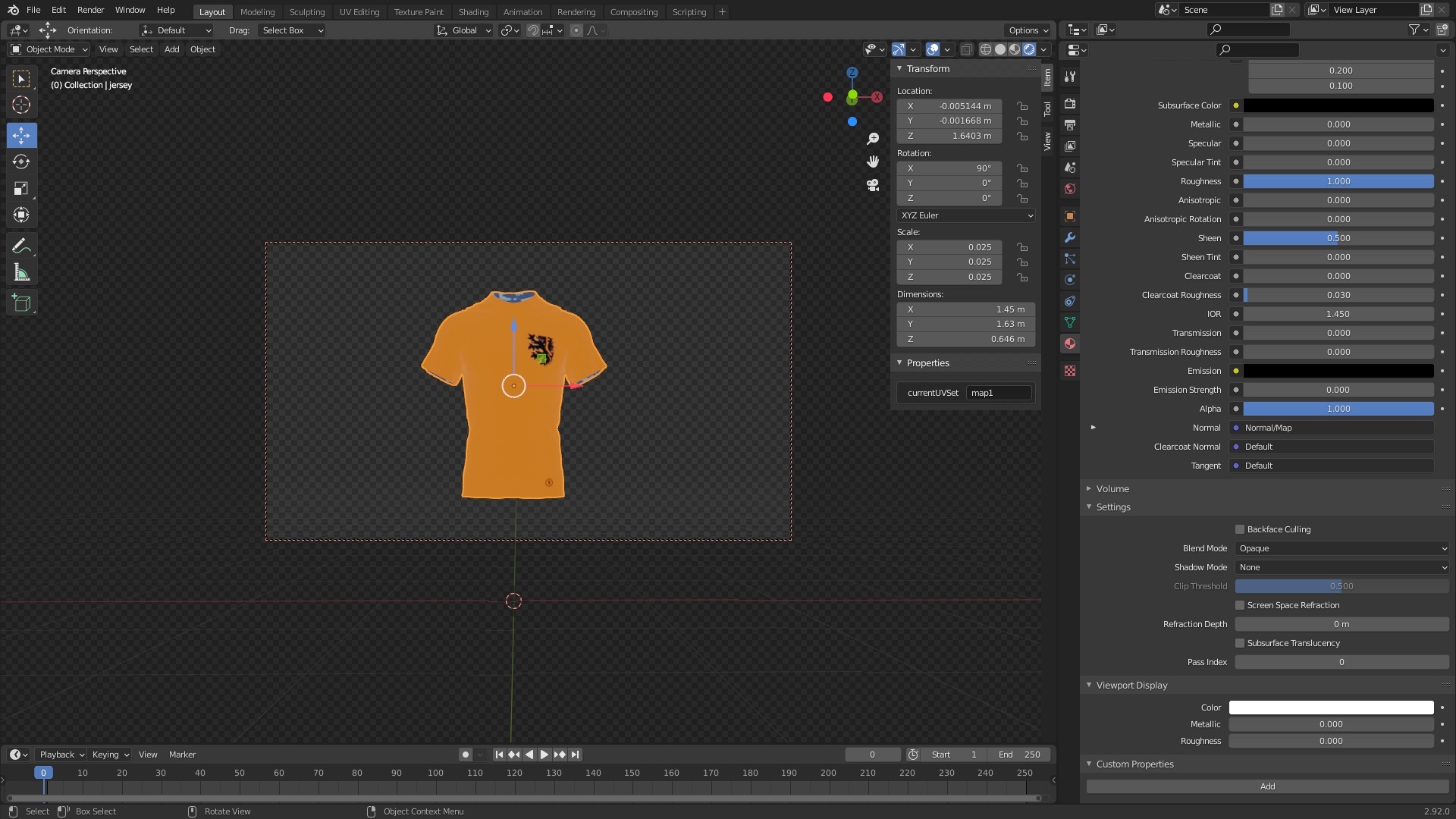Viewport: 1456px width, 819px height.
Task: Select the combined Transform tool
Action: [x=21, y=215]
